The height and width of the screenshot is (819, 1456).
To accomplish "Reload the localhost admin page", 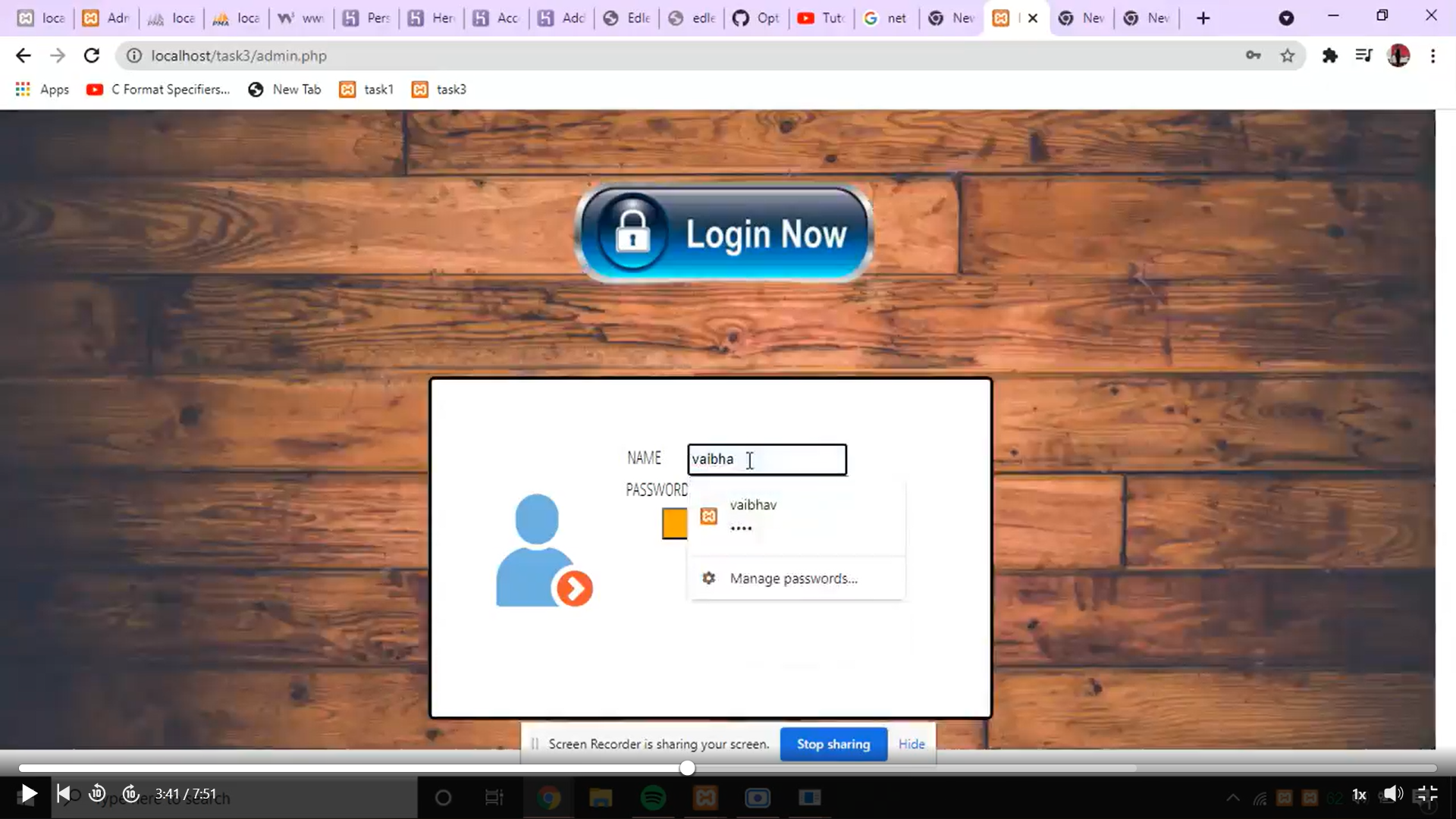I will [x=92, y=55].
